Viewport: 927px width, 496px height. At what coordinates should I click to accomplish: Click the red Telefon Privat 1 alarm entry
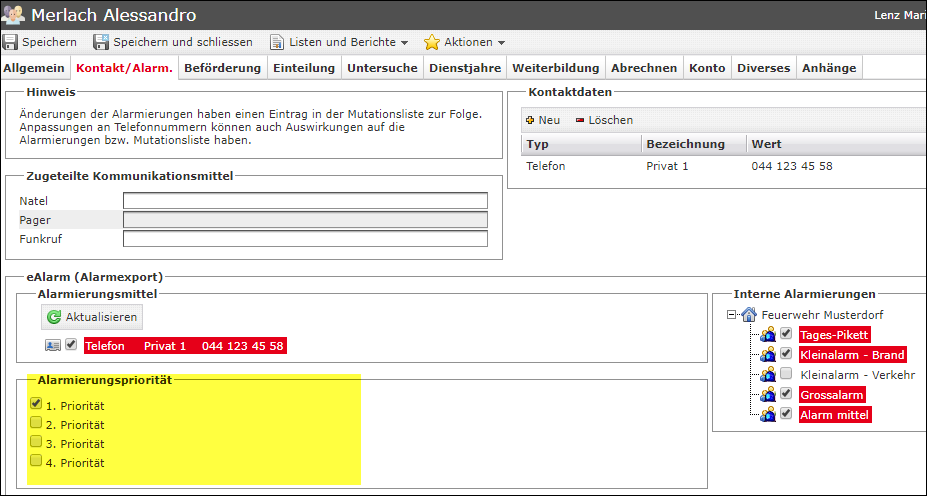185,346
